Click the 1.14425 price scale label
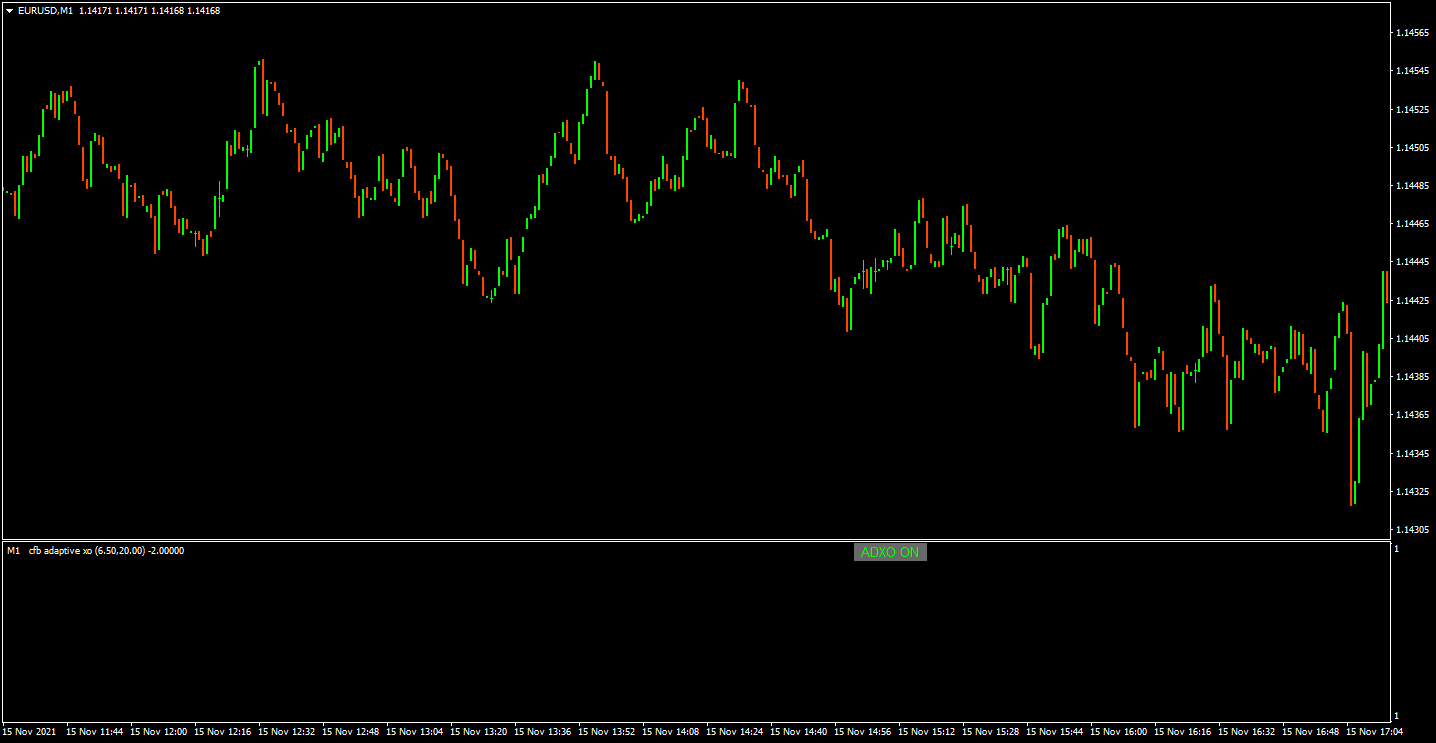Image resolution: width=1436 pixels, height=743 pixels. pos(1412,301)
